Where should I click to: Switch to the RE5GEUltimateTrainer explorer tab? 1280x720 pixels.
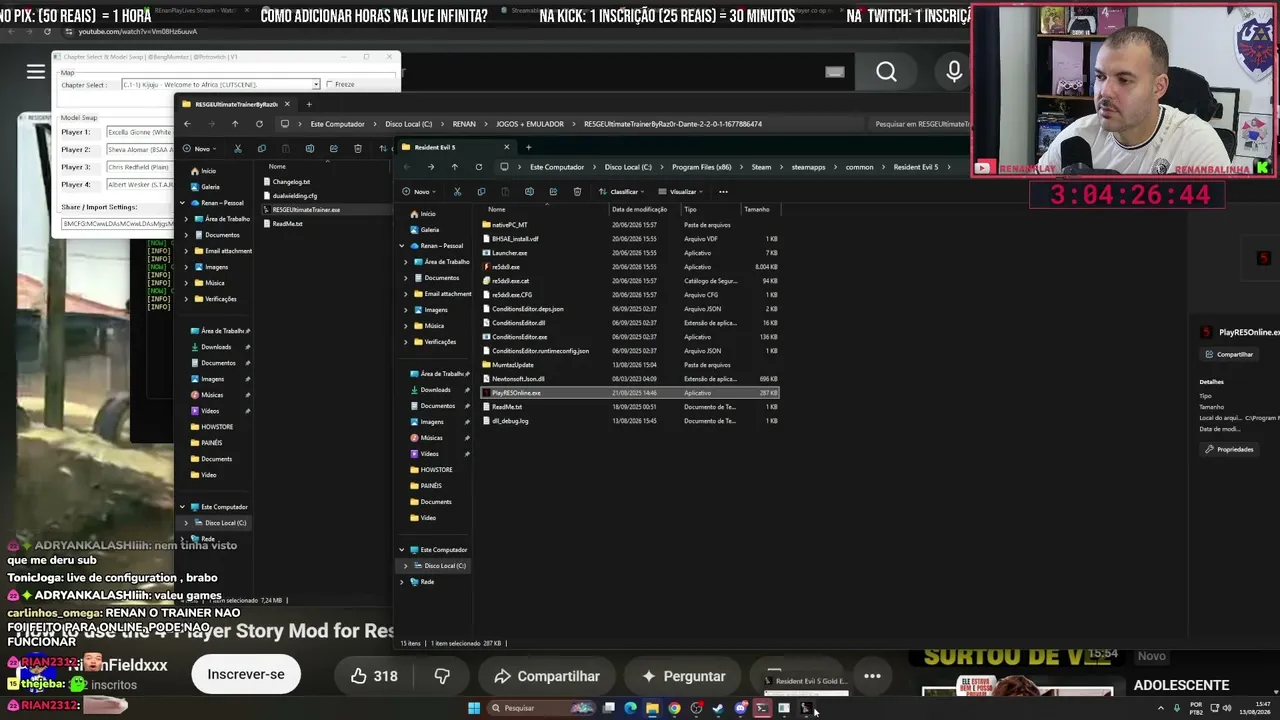[x=236, y=104]
